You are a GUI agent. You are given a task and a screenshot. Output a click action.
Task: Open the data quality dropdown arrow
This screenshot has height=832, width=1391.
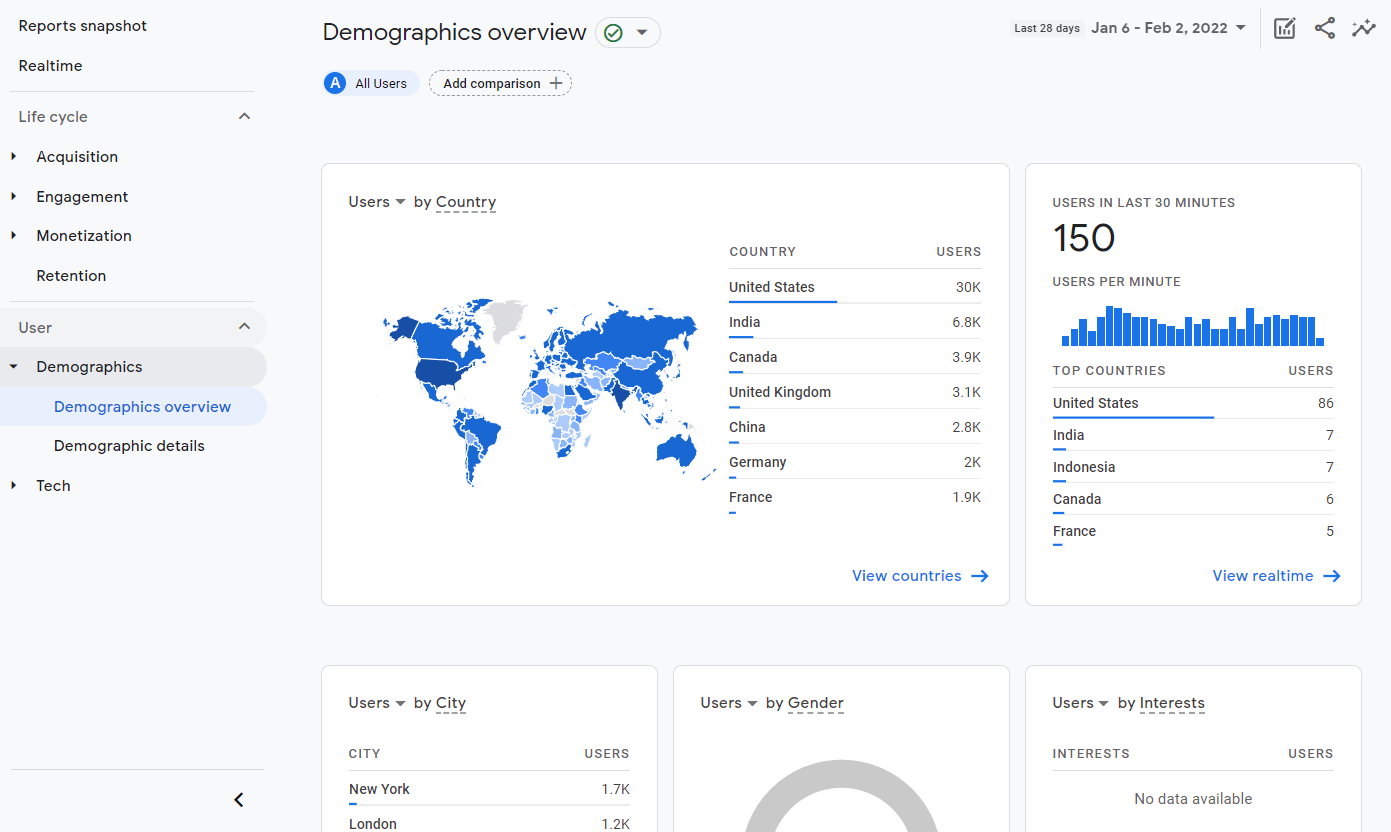(x=640, y=32)
